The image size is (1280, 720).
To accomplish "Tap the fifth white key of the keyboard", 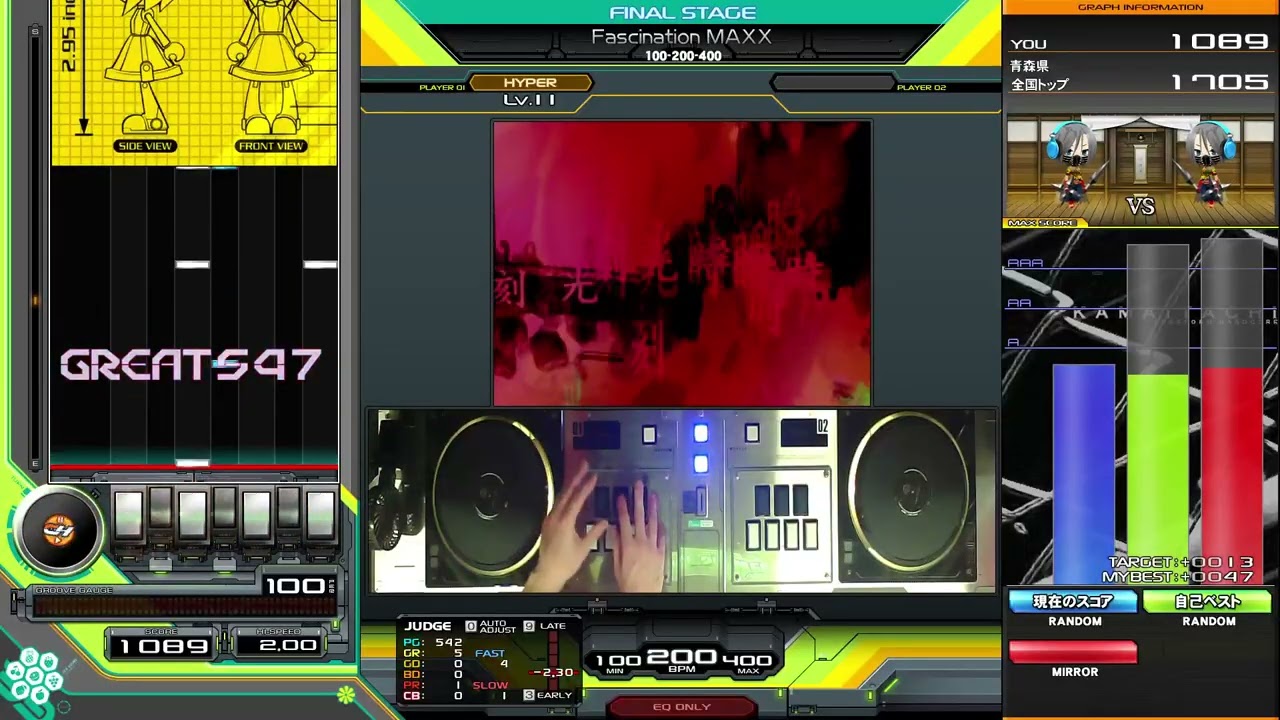I will coord(256,515).
